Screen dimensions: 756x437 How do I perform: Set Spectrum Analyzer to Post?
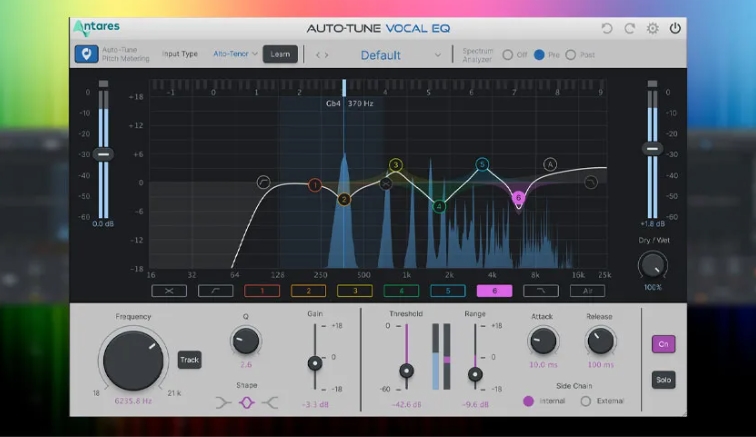[x=571, y=55]
